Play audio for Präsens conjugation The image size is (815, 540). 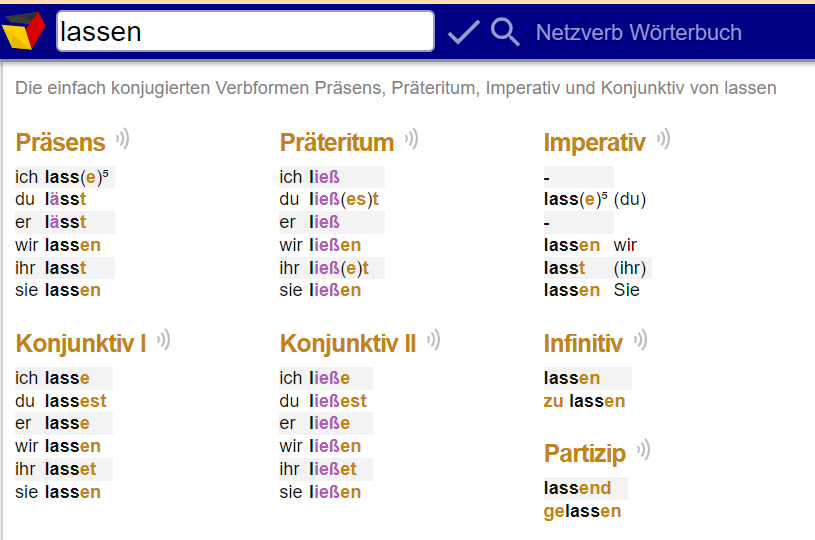[123, 139]
